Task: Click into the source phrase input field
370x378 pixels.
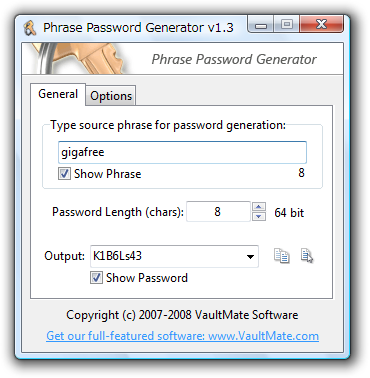Action: (182, 152)
